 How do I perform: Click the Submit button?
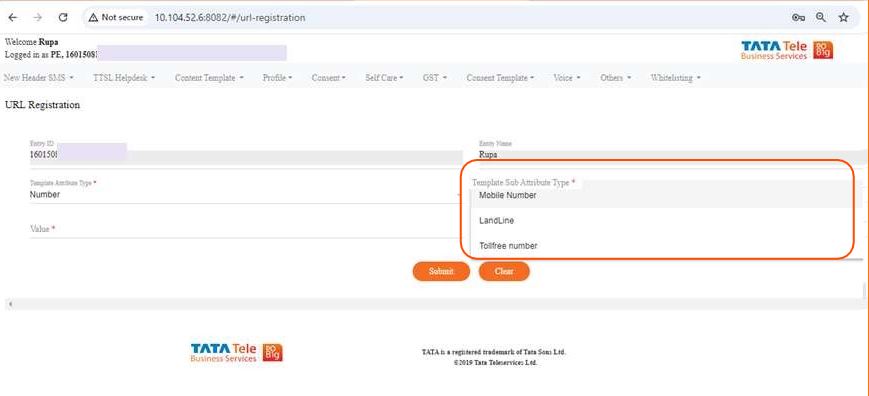pos(441,271)
